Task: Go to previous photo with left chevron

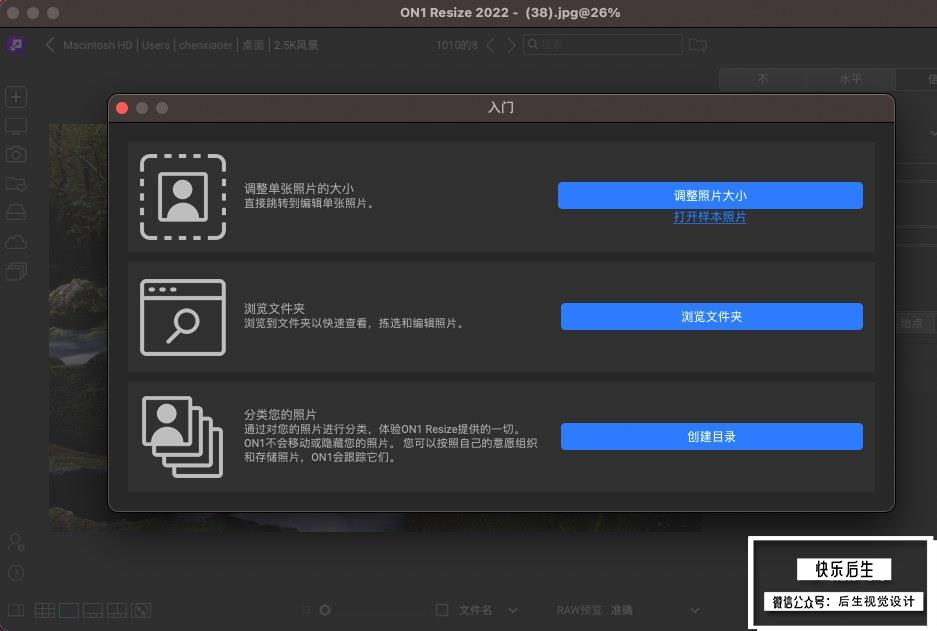Action: tap(491, 45)
